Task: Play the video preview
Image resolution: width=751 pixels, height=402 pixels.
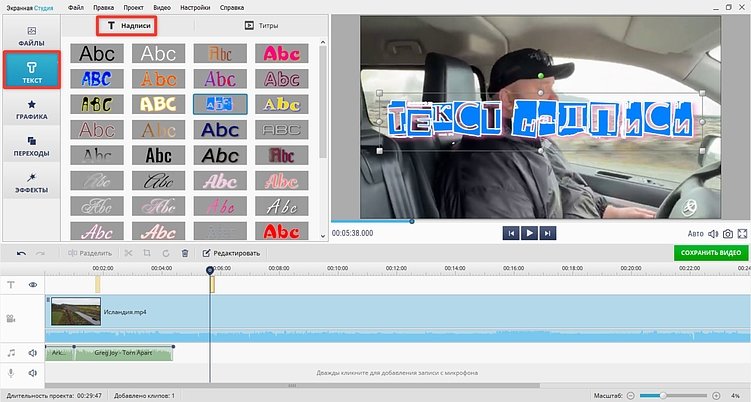Action: (529, 233)
